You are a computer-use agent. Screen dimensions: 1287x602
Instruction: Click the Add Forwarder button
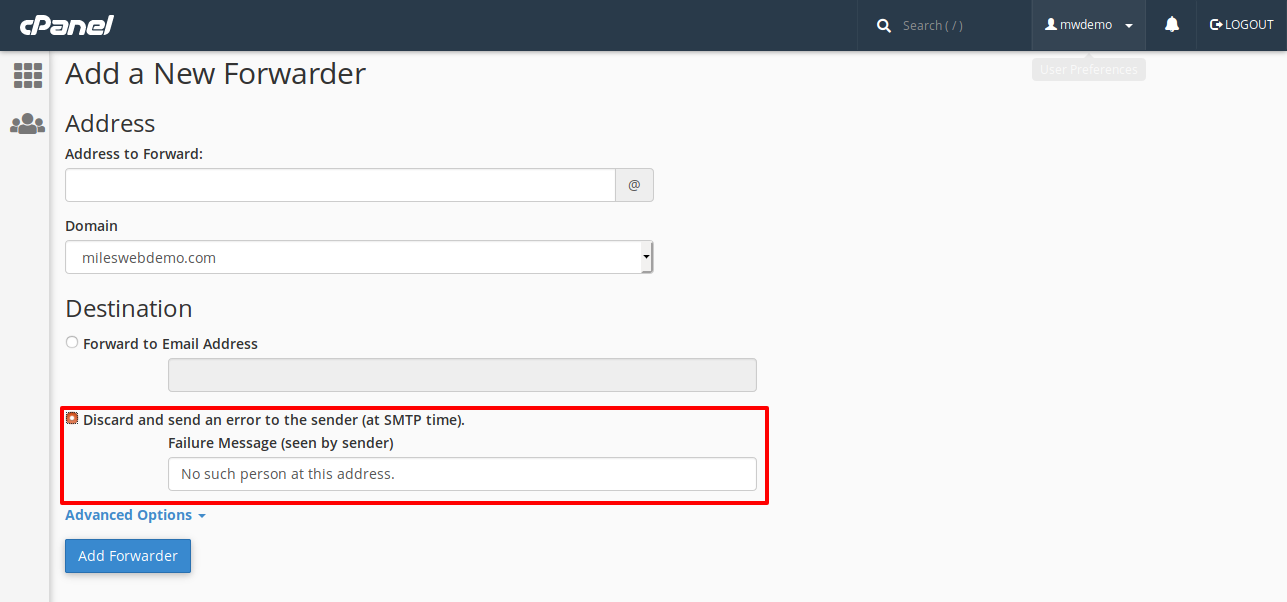(128, 556)
